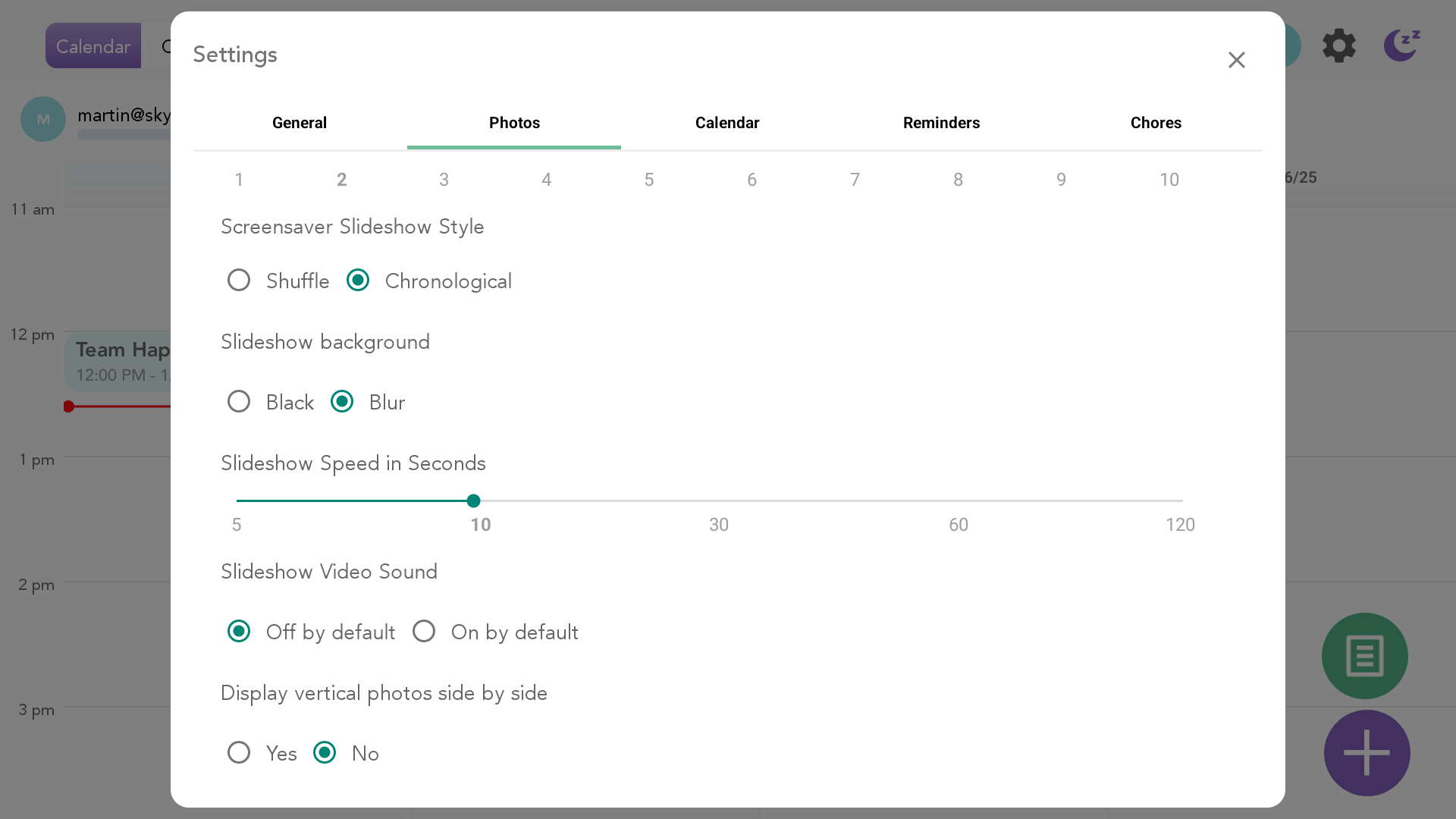This screenshot has width=1456, height=819.
Task: Select Shuffle slideshow style
Action: [x=239, y=281]
